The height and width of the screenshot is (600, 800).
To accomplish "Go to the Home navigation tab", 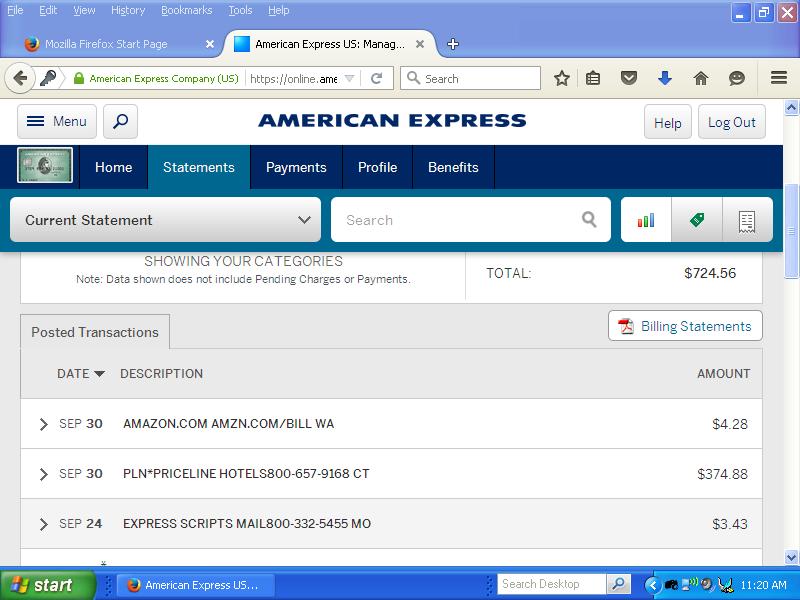I will [113, 167].
